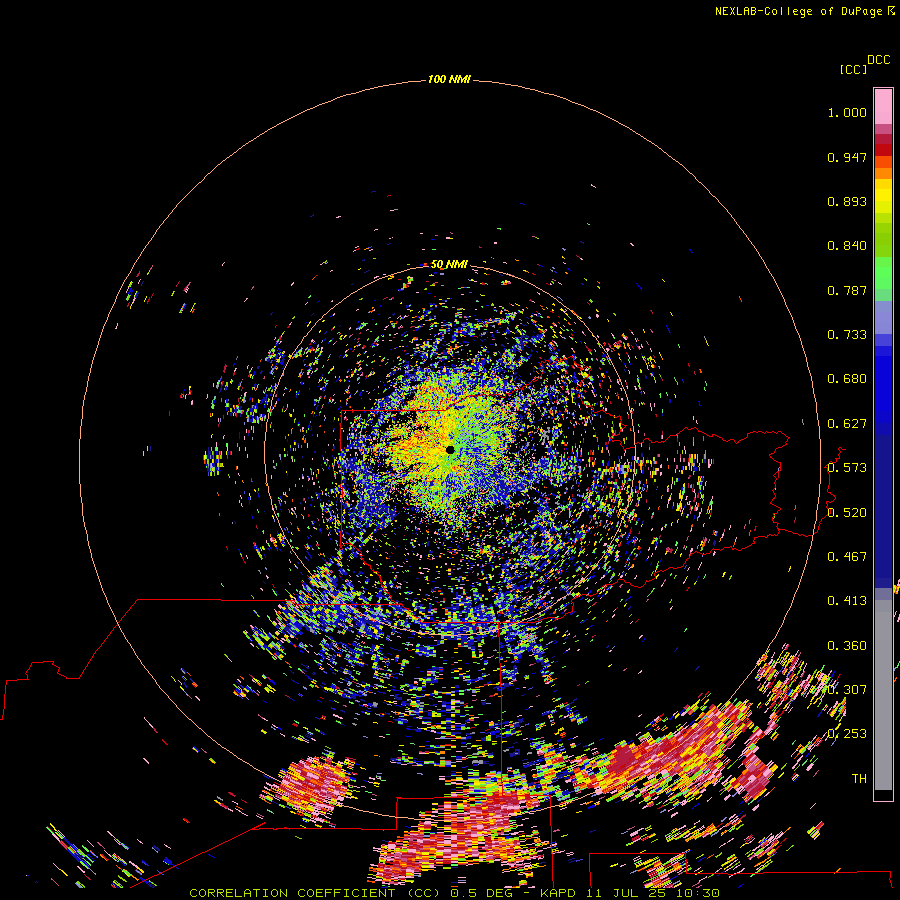This screenshot has height=900, width=900.
Task: Click the 0.733 scale value
Action: 847,335
